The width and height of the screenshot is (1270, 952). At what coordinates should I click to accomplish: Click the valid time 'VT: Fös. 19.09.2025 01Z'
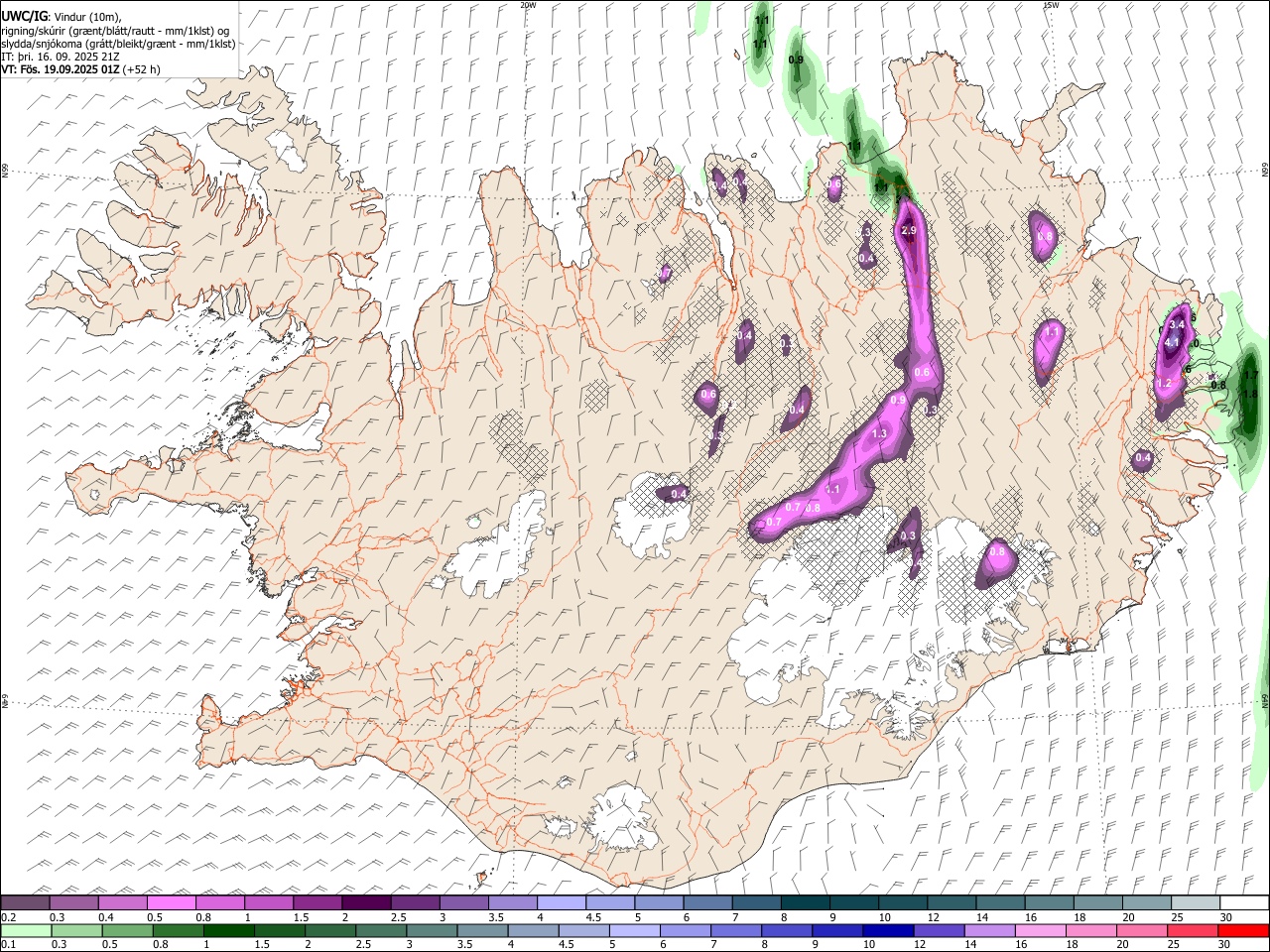tap(61, 69)
